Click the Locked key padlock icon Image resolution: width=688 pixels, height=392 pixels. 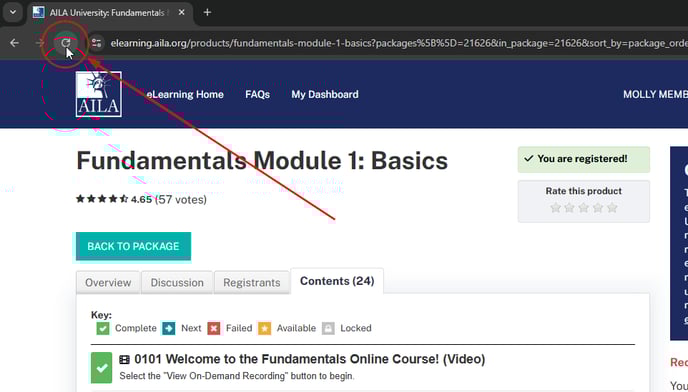328,328
